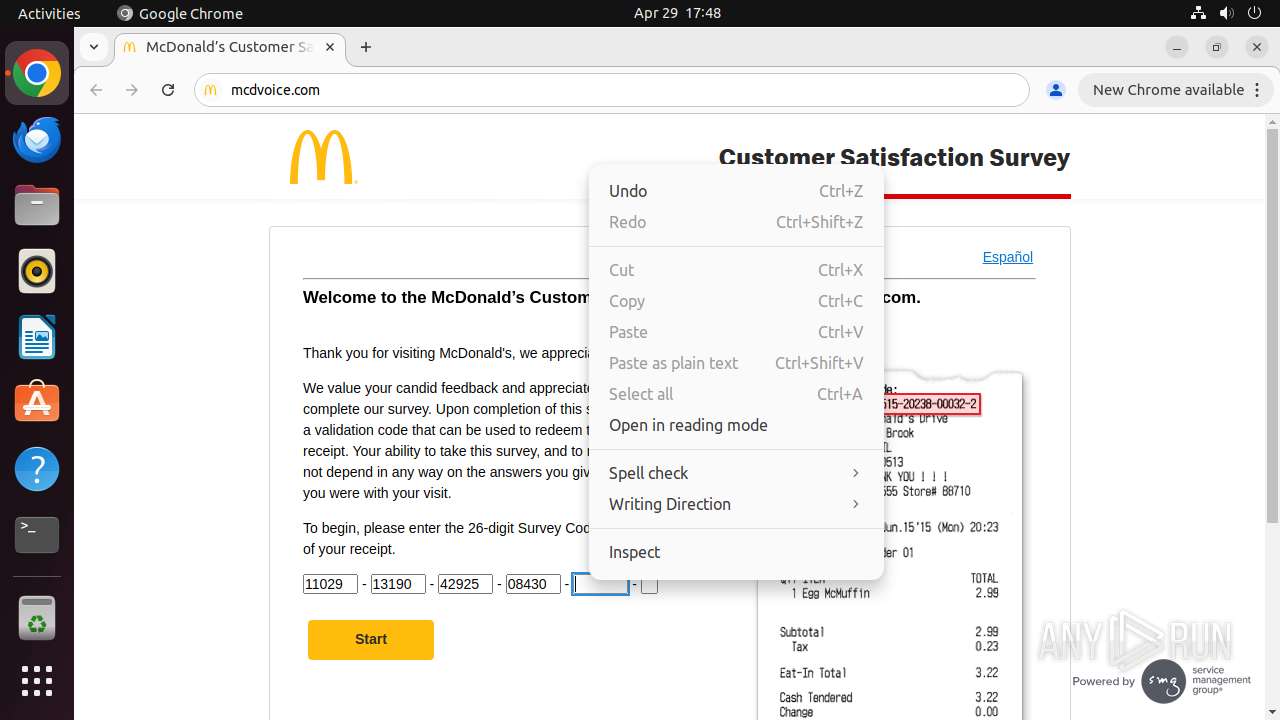Open the Chrome profile avatar
Screen dimensions: 1280x720
click(1055, 90)
